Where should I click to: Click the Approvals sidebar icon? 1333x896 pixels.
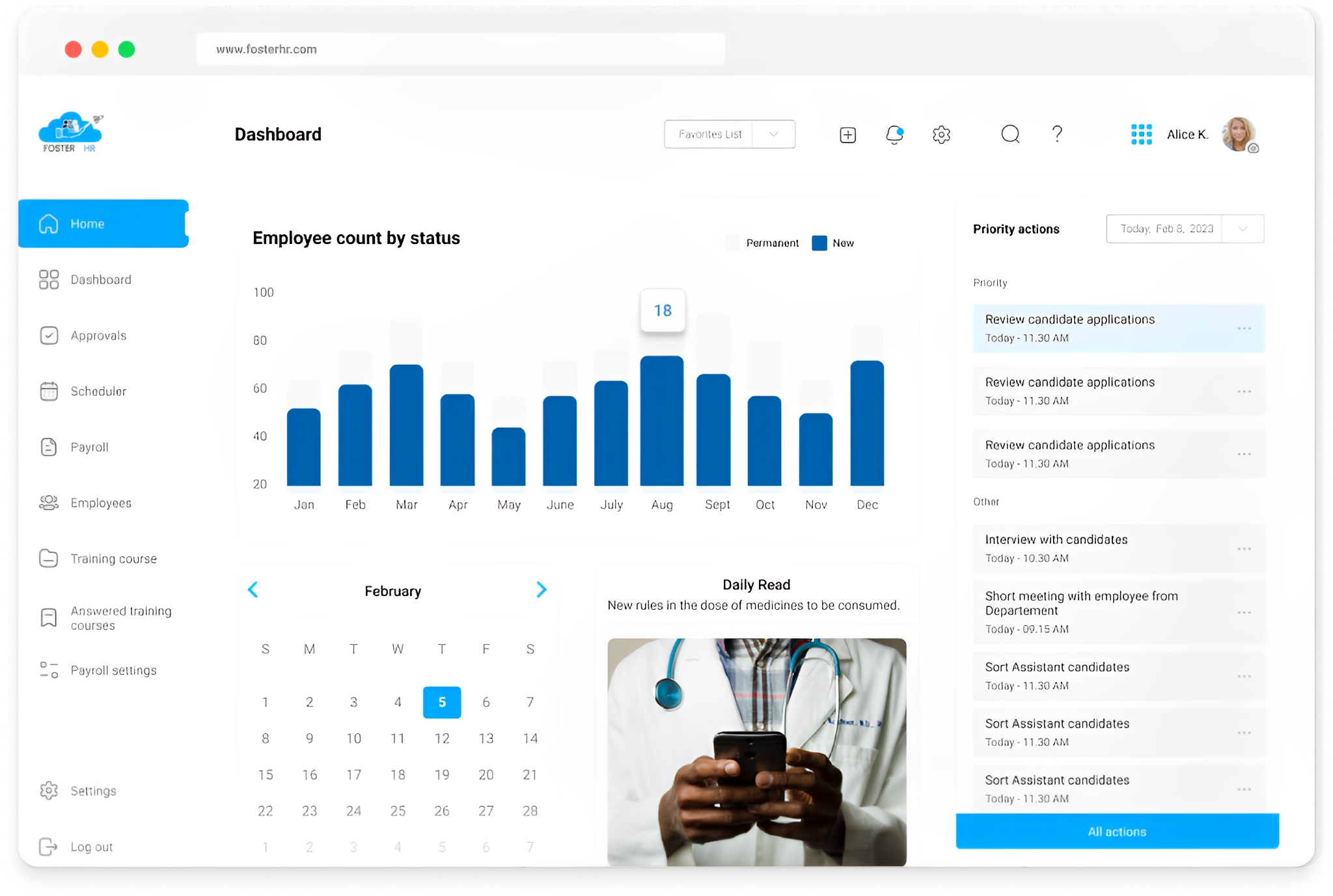click(x=48, y=335)
